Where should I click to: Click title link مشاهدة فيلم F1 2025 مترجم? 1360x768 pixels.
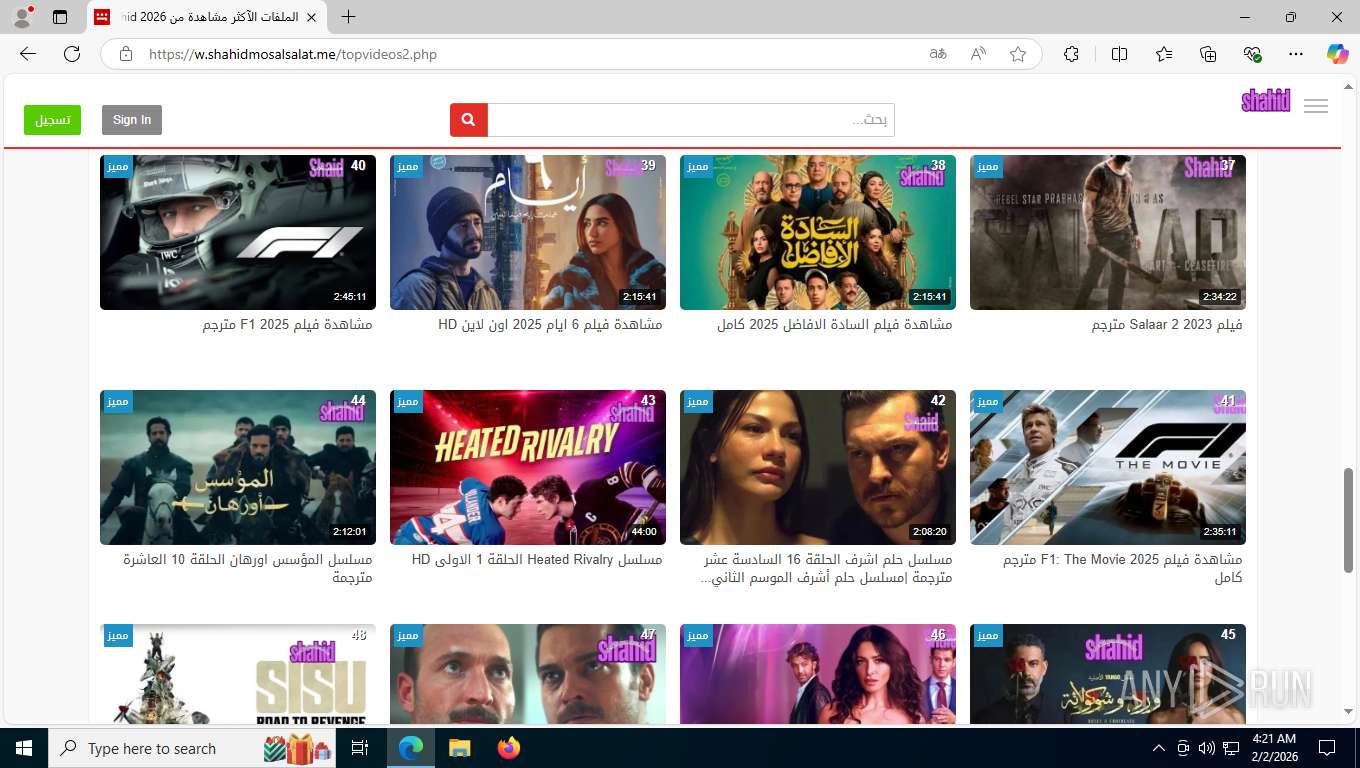(288, 325)
